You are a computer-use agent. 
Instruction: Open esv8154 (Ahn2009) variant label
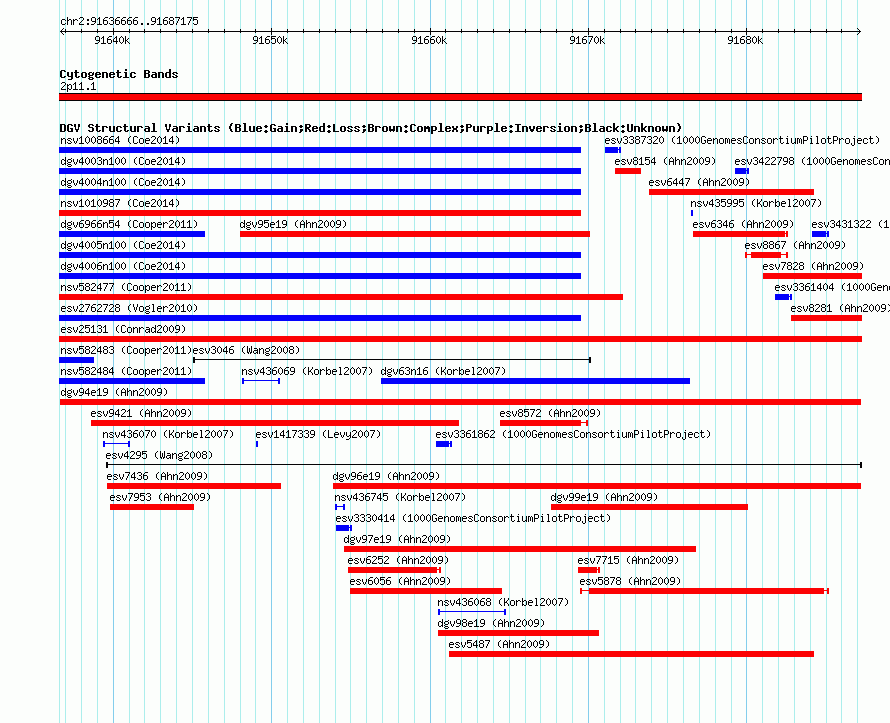(x=665, y=161)
